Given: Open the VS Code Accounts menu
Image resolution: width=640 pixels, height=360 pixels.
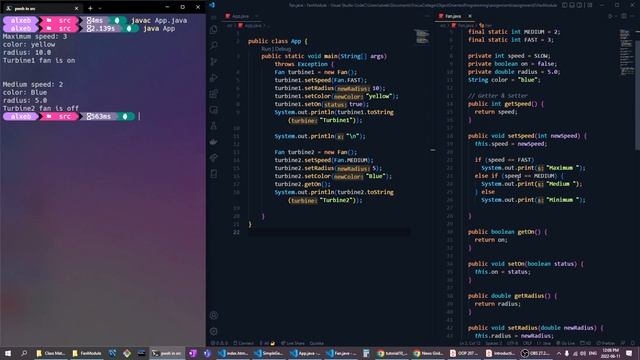Looking at the screenshot, I should [213, 315].
